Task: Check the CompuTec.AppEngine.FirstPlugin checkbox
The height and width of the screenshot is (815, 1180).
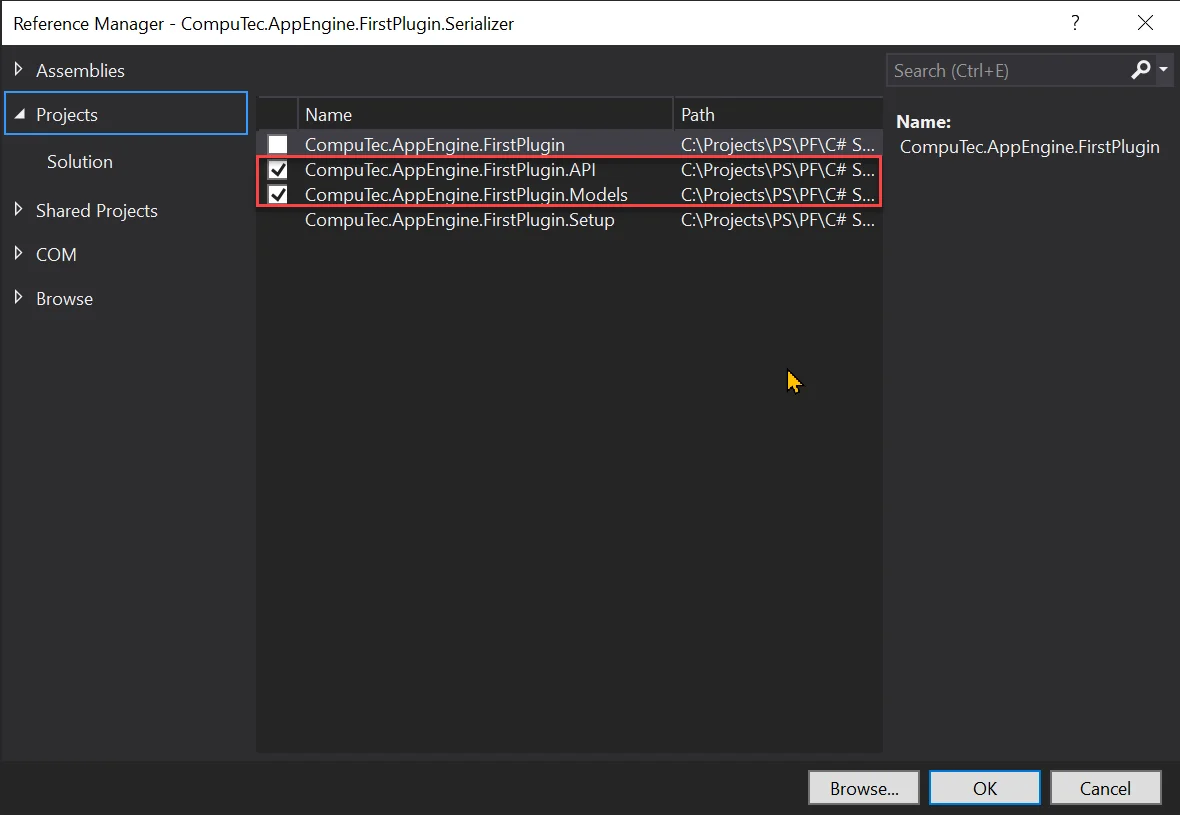Action: (x=278, y=145)
